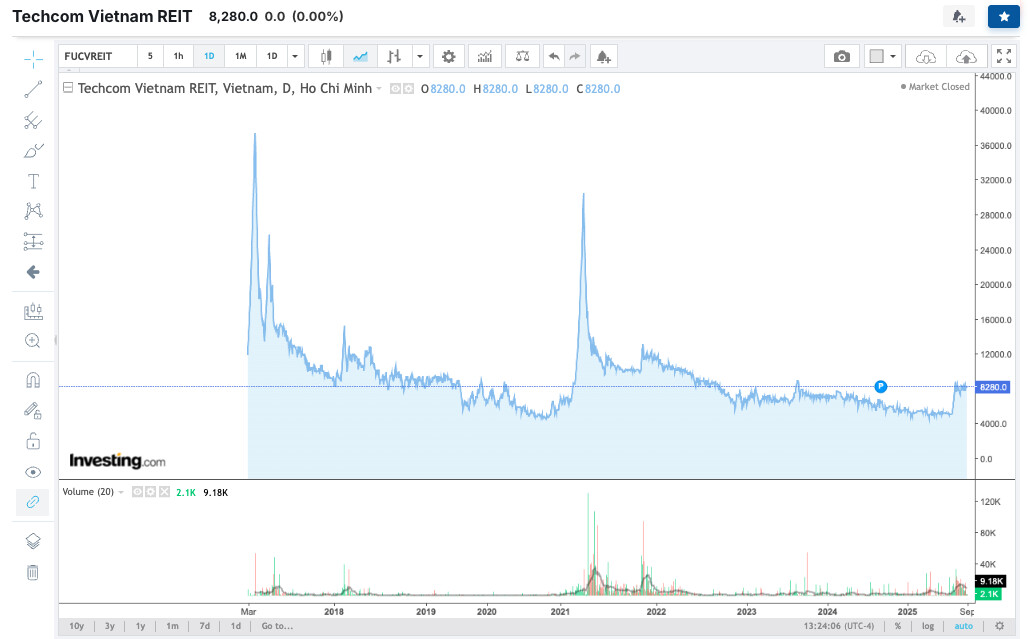The image size is (1035, 639).
Task: Select the 1M interval
Action: (x=241, y=56)
